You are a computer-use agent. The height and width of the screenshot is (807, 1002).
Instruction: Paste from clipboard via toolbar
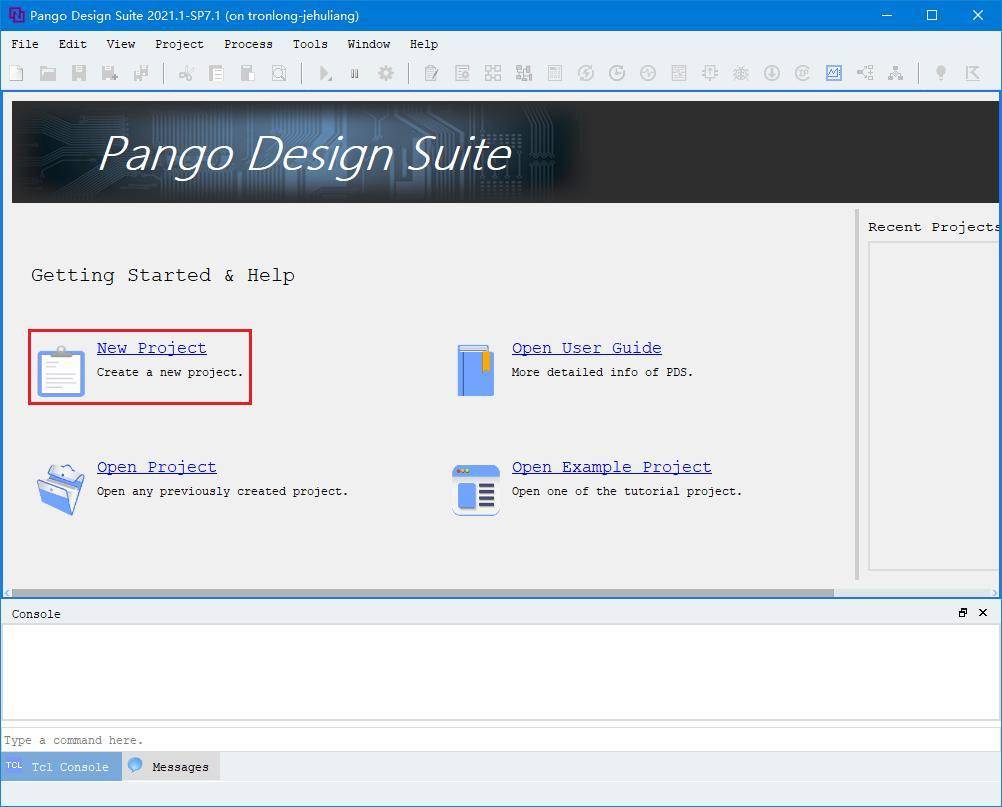point(247,73)
